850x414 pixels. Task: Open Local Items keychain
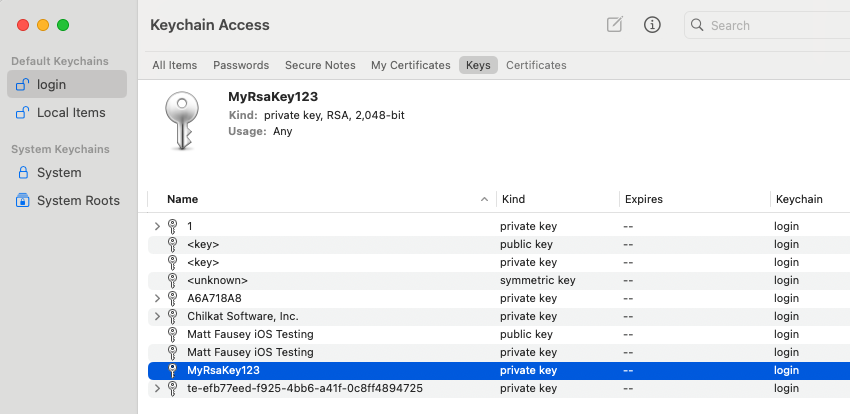coord(70,113)
